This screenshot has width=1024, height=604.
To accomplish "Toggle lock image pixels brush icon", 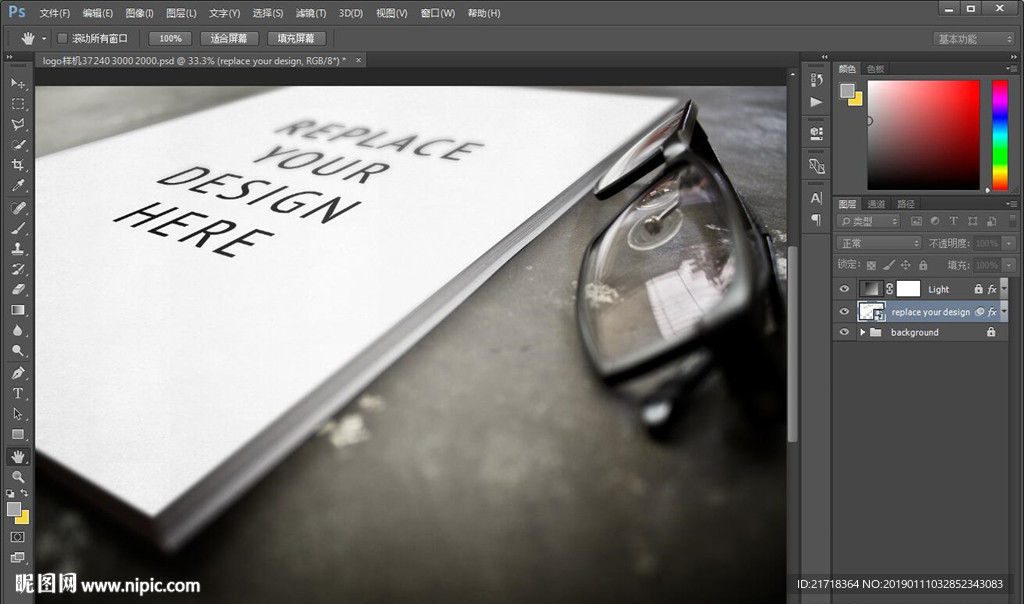I will [888, 265].
